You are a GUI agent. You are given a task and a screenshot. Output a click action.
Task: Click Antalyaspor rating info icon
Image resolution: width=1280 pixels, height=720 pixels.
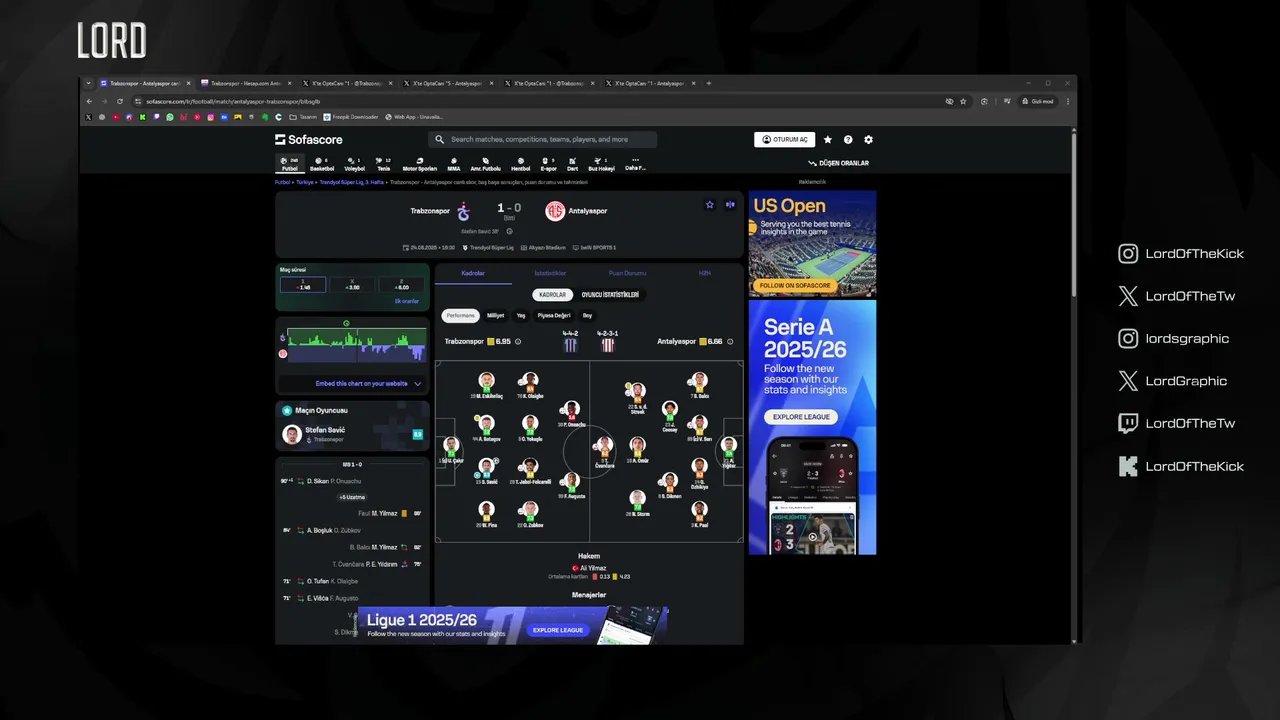coord(731,342)
